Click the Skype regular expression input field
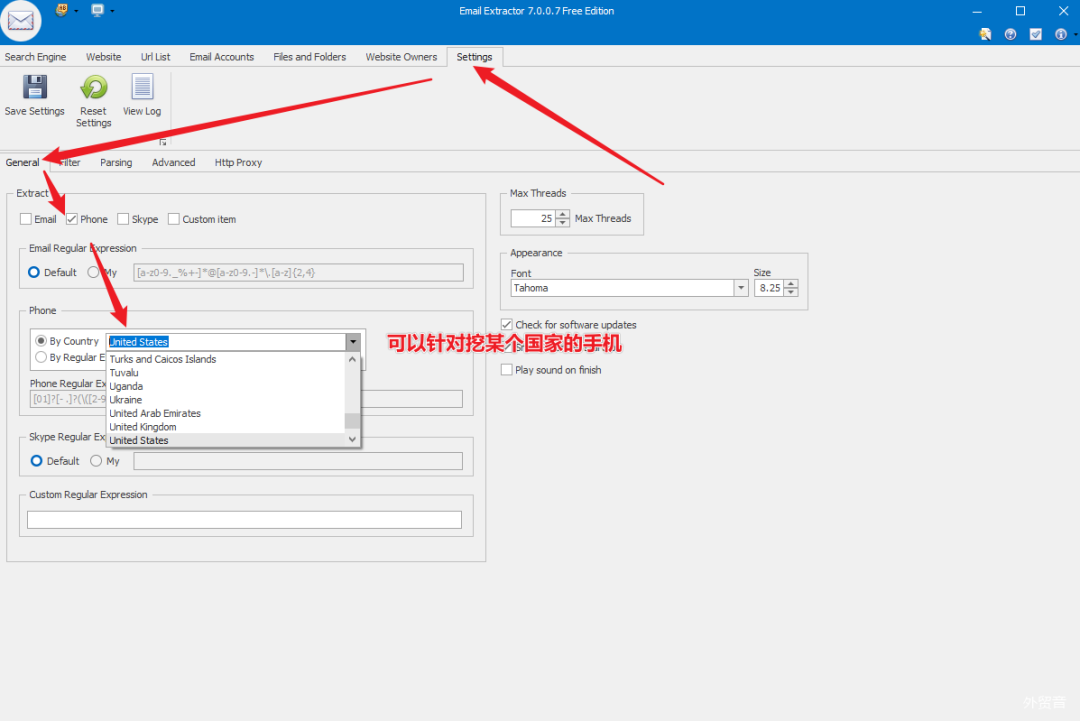 (x=298, y=461)
